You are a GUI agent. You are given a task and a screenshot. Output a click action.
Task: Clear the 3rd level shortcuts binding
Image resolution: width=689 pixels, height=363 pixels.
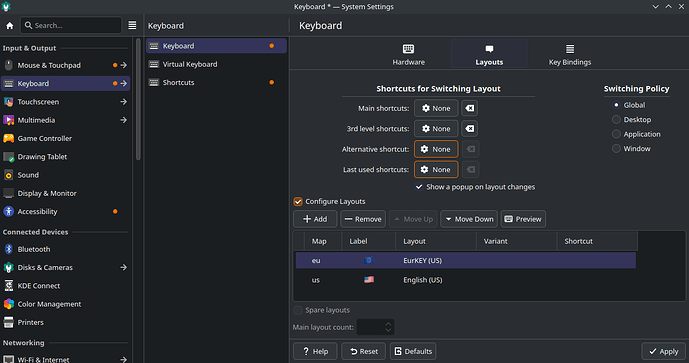point(470,129)
